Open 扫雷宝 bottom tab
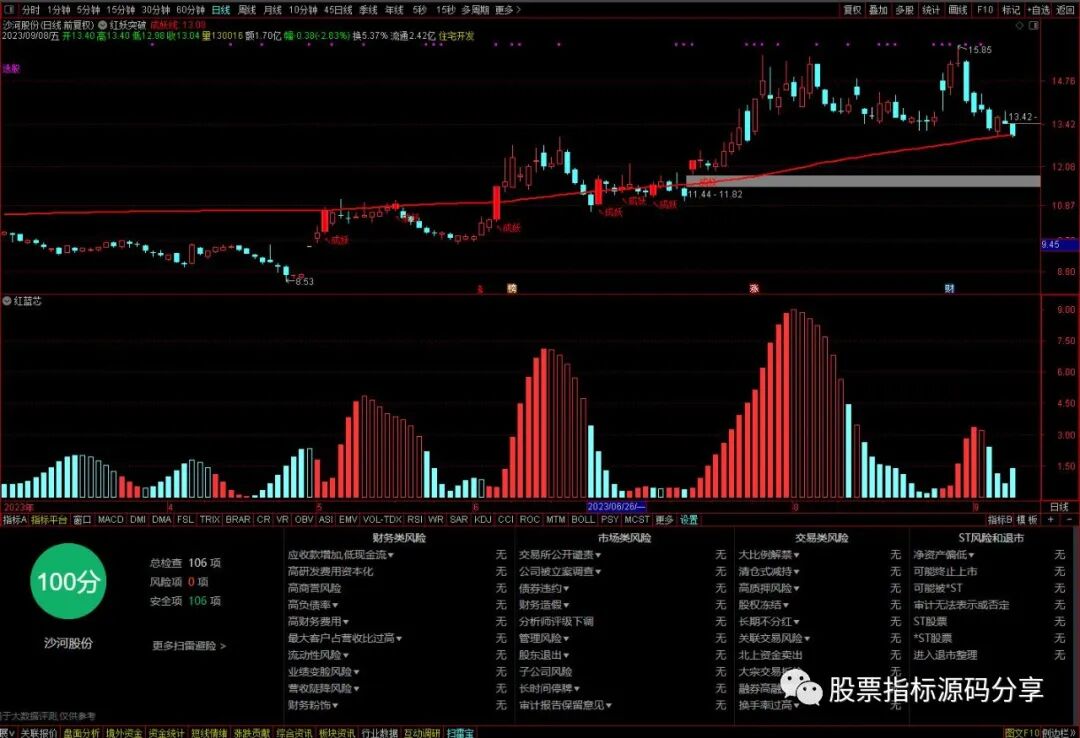 [460, 732]
